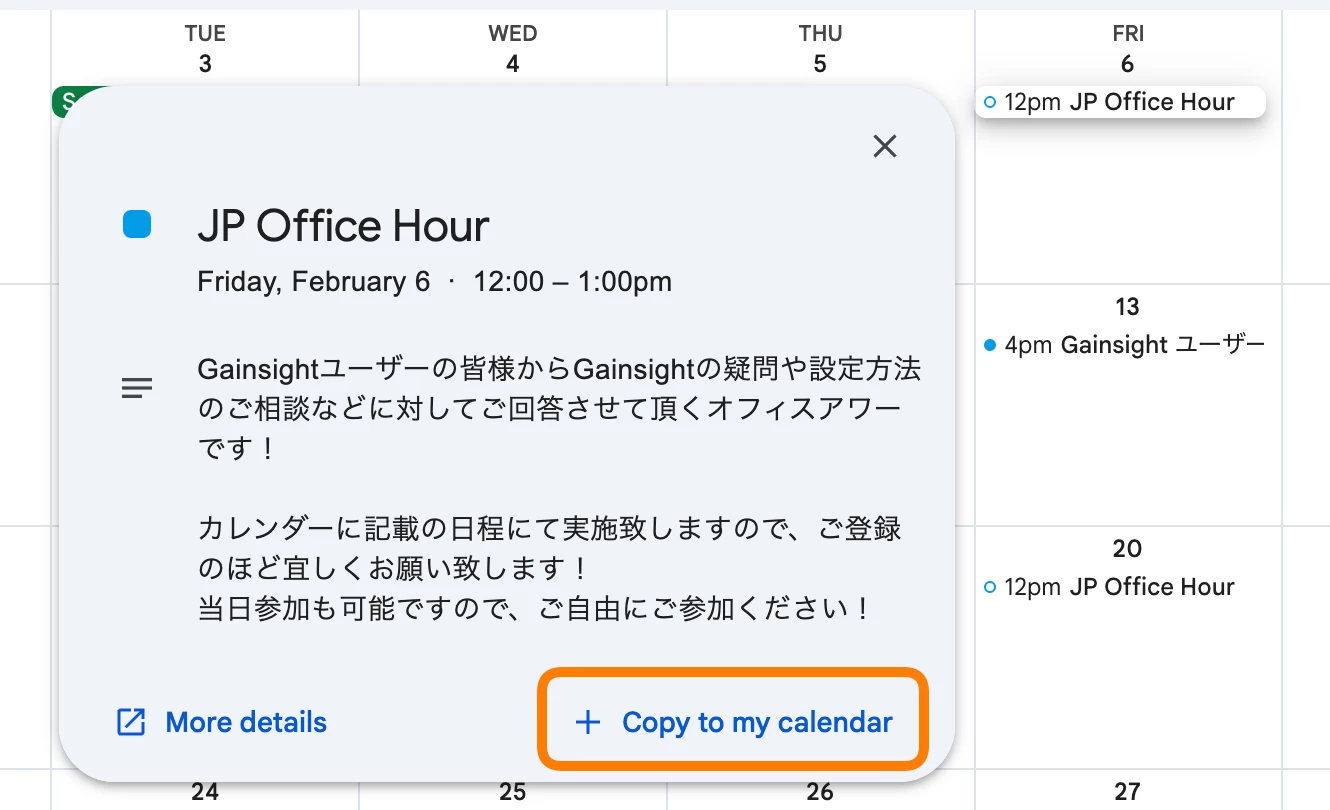This screenshot has width=1330, height=810.
Task: Select the WED 4 day header
Action: pos(513,49)
